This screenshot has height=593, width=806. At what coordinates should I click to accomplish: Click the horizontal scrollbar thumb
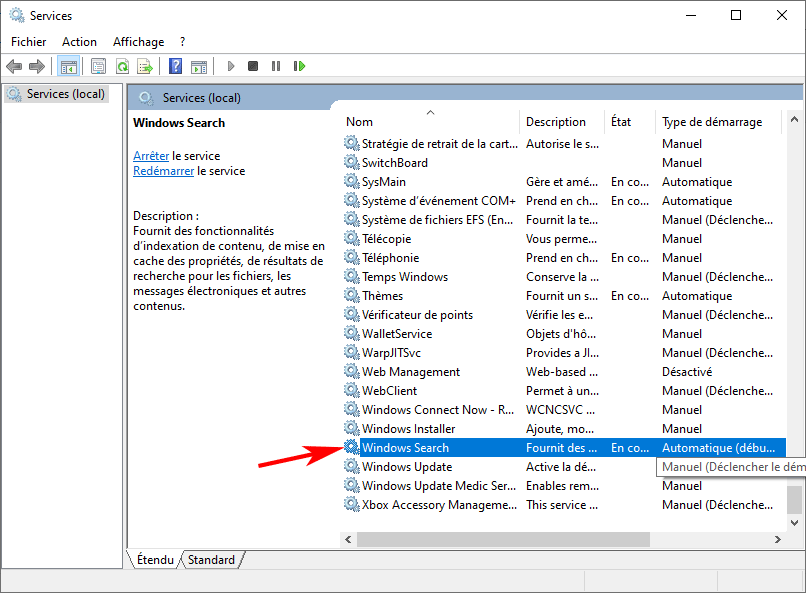pyautogui.click(x=503, y=540)
